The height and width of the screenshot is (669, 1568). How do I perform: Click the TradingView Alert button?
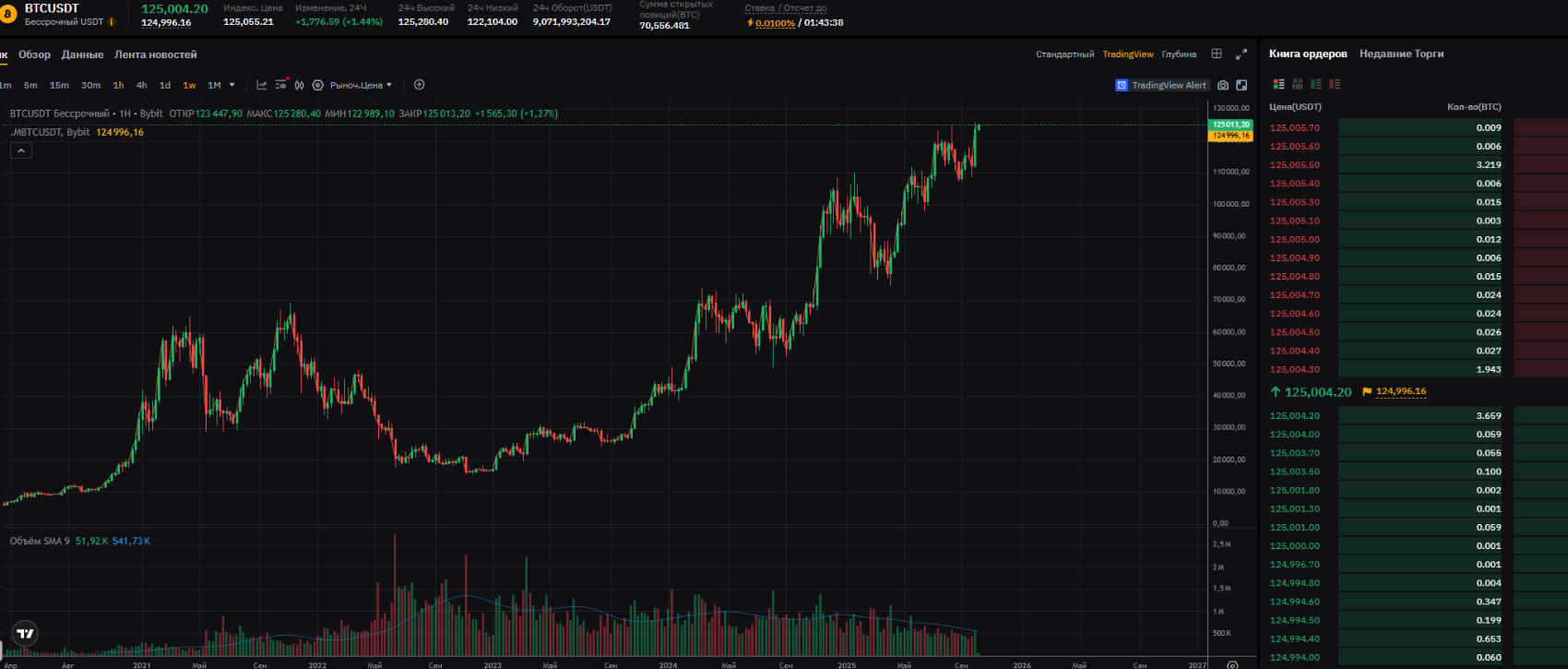(1161, 85)
